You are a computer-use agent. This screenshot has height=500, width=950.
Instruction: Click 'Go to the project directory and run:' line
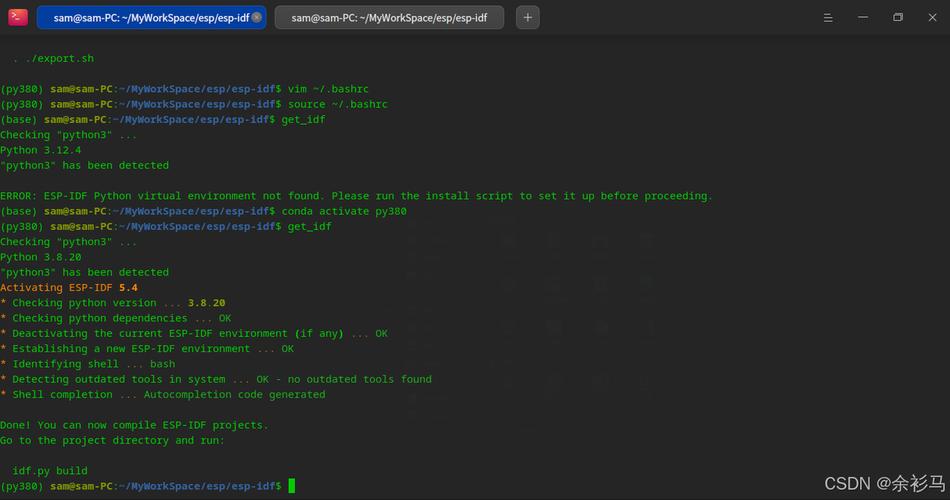pyautogui.click(x=113, y=440)
